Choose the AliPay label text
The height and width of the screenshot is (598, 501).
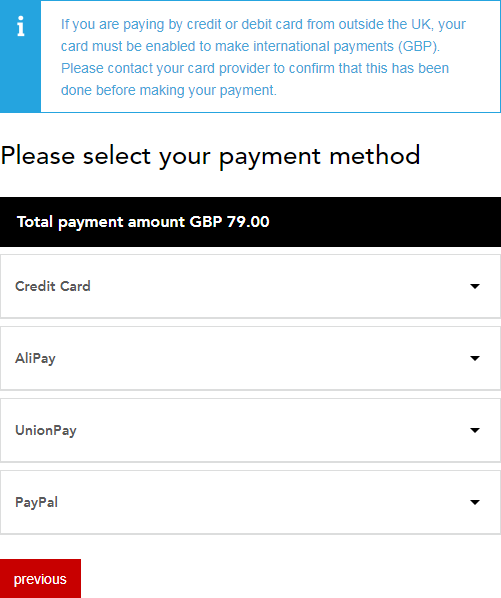pyautogui.click(x=35, y=358)
